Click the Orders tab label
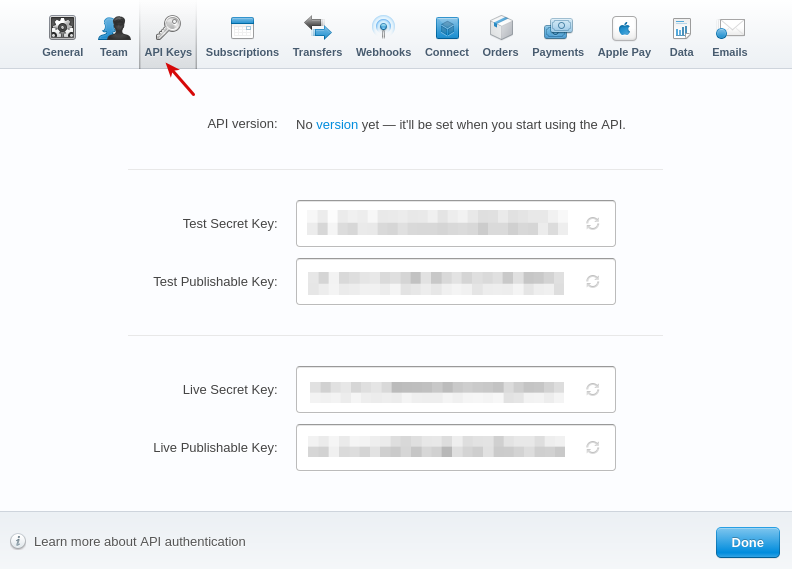The height and width of the screenshot is (569, 792). (x=500, y=52)
